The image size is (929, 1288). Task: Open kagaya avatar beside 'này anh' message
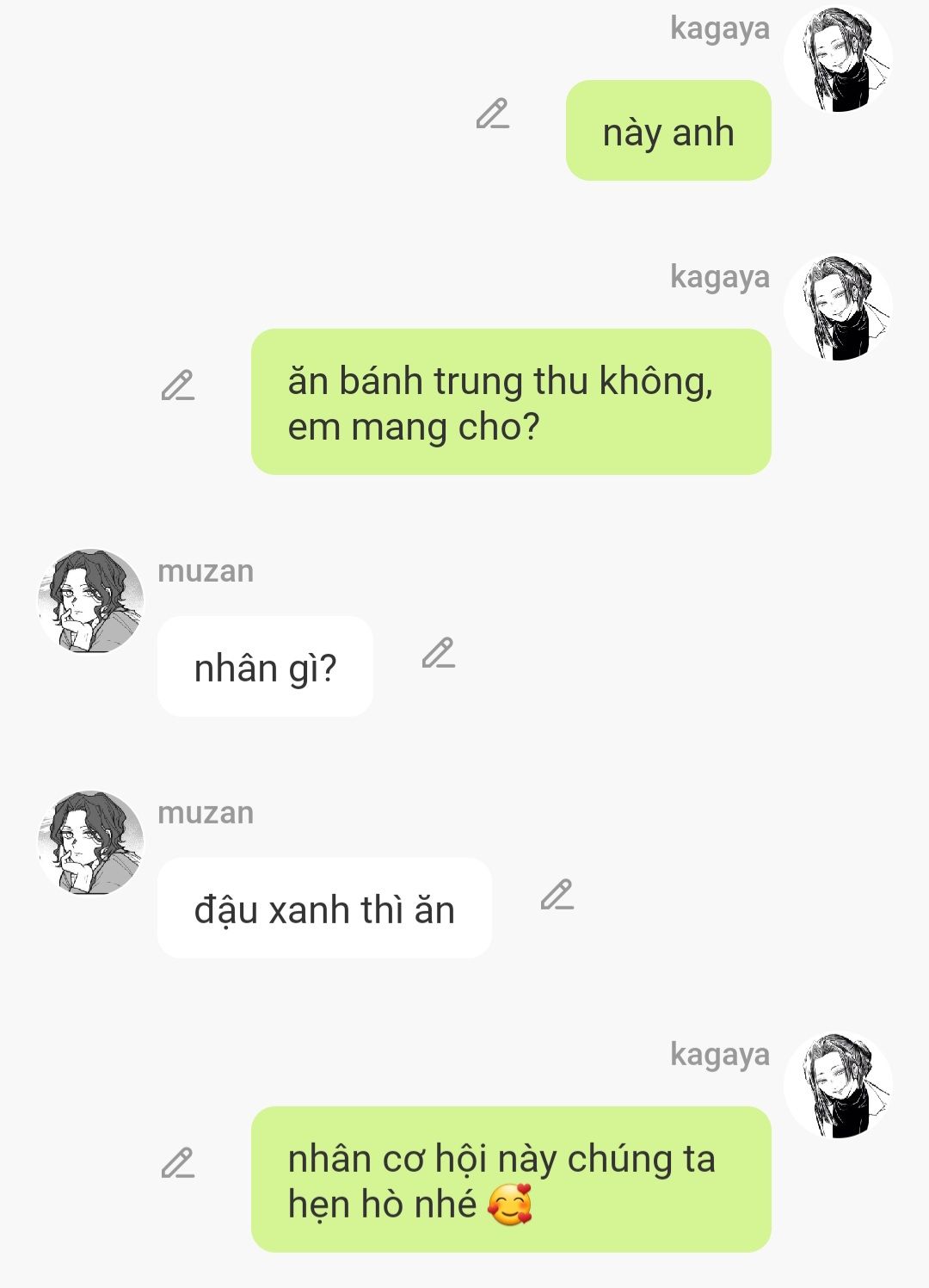pos(838,59)
